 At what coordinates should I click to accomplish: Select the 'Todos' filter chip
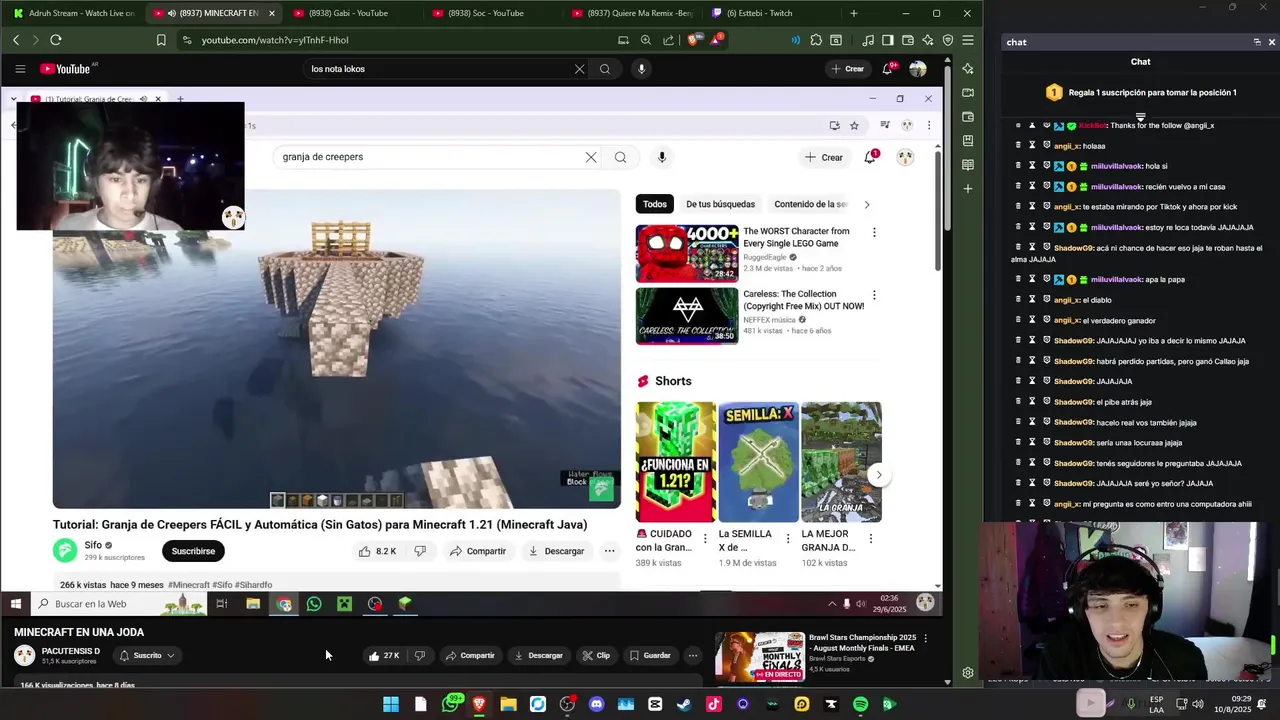tap(655, 204)
